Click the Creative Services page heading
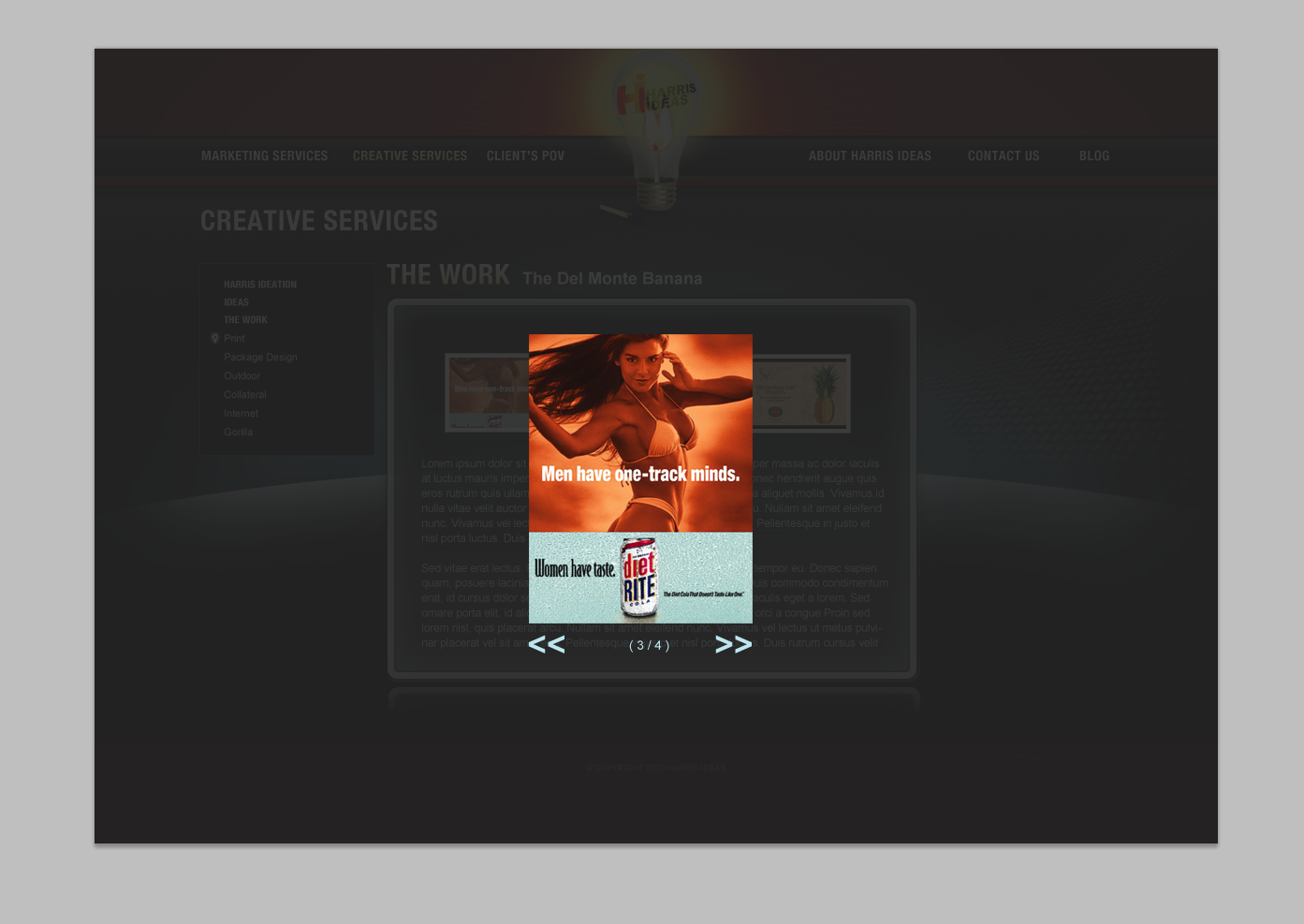This screenshot has height=924, width=1304. pos(319,221)
